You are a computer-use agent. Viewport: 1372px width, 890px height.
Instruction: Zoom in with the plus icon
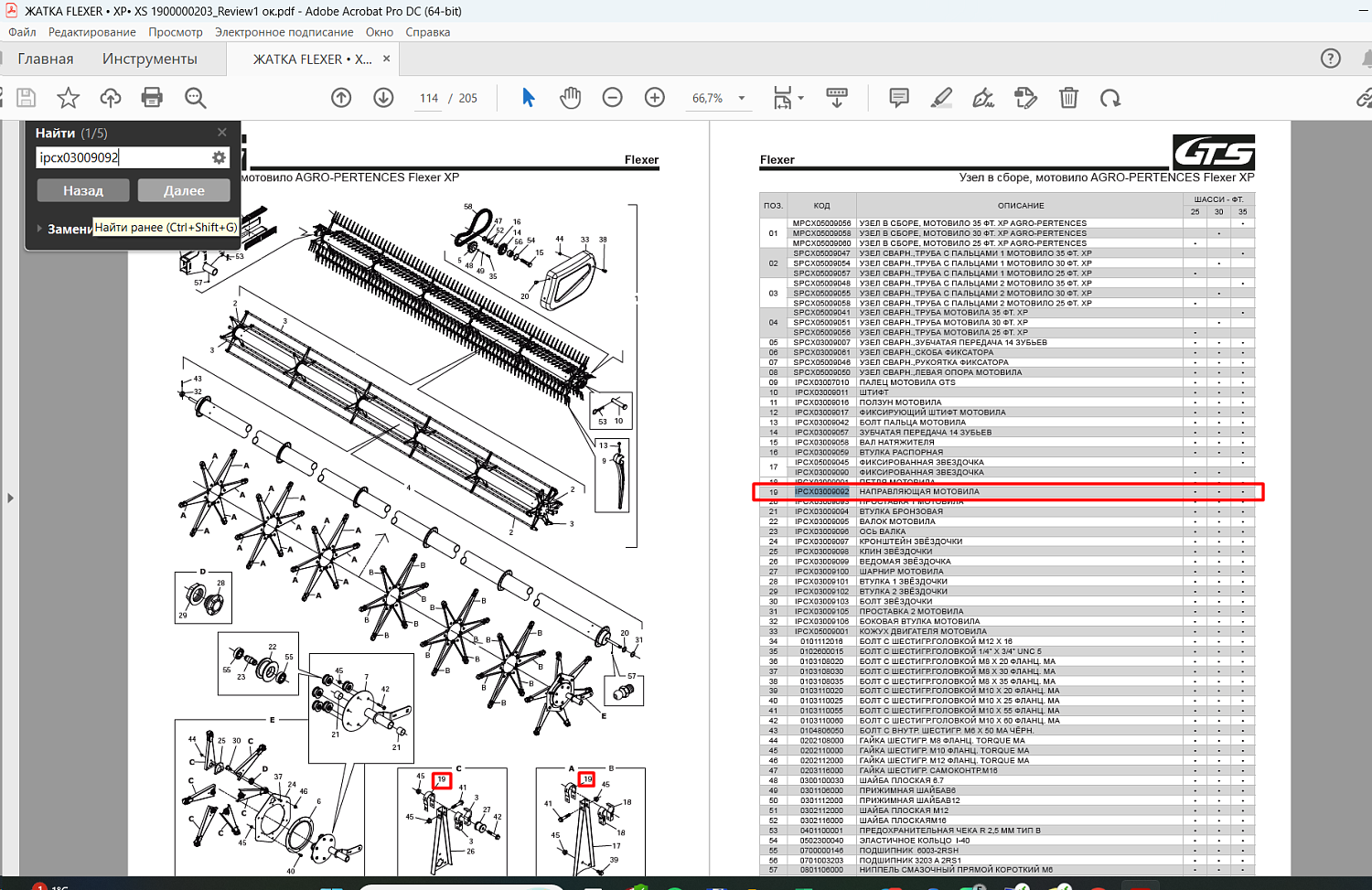654,98
